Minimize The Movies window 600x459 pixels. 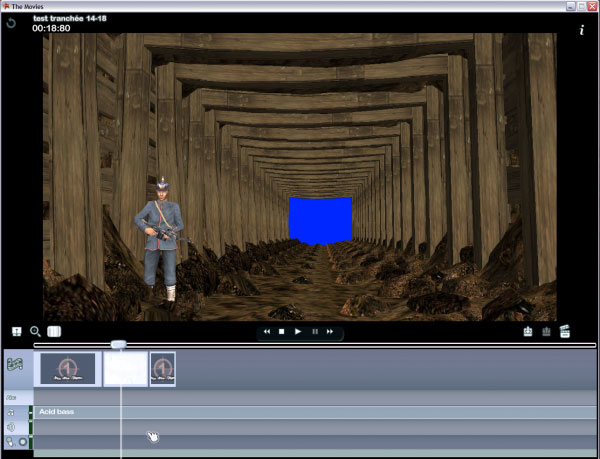pos(571,6)
